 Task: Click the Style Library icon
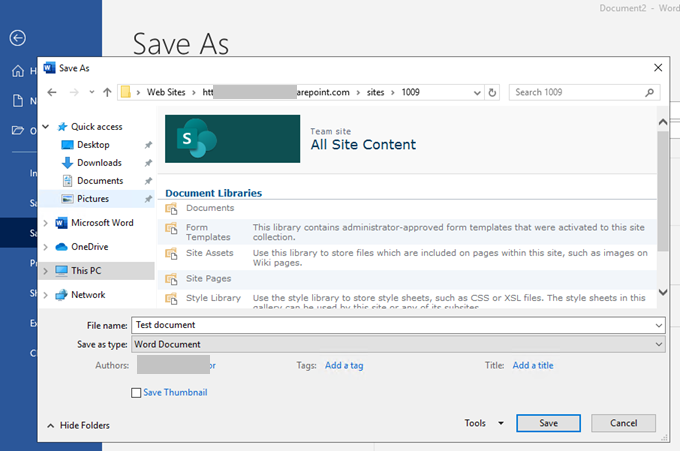171,299
